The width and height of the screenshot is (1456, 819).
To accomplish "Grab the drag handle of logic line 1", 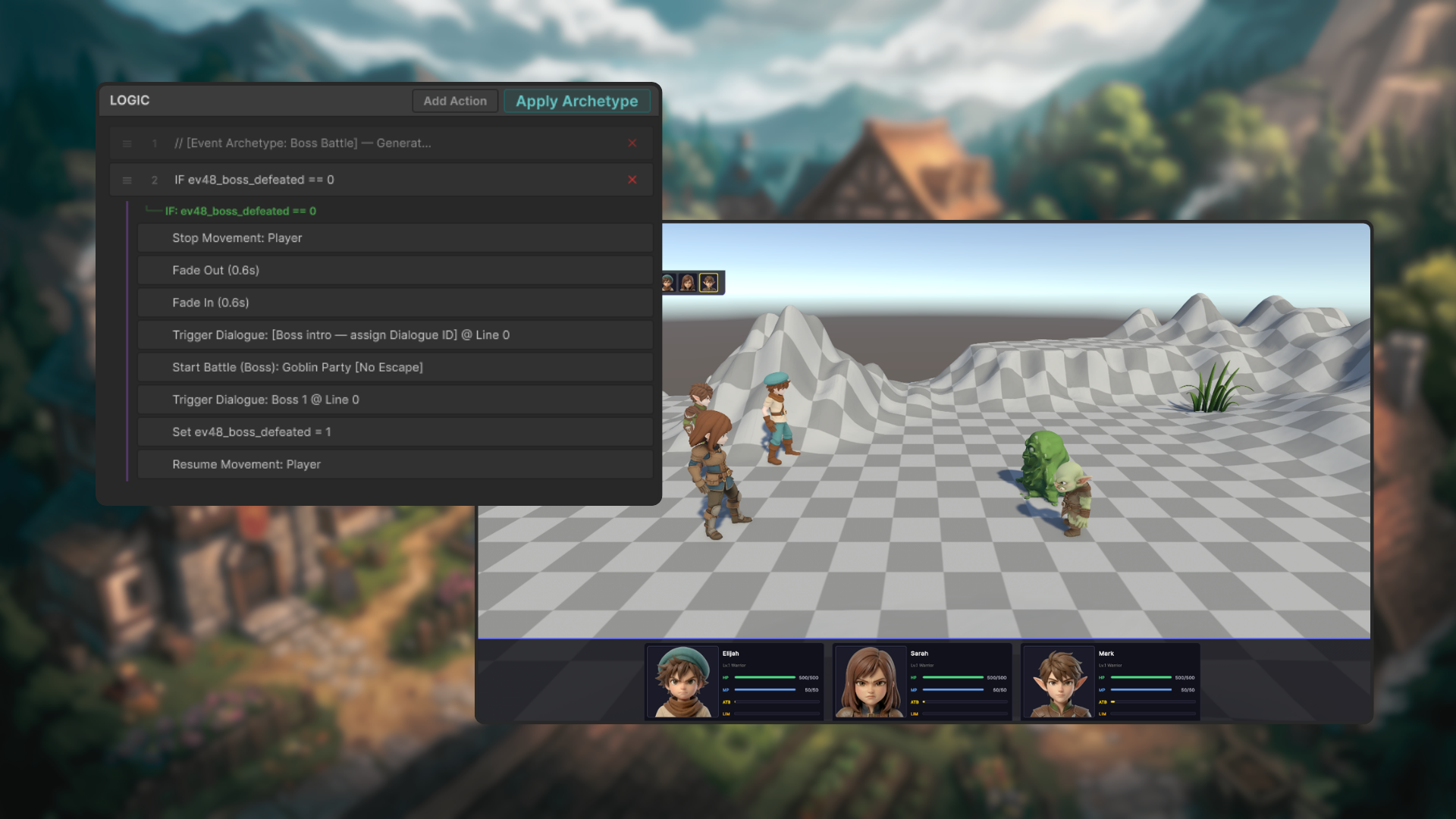I will coord(127,143).
